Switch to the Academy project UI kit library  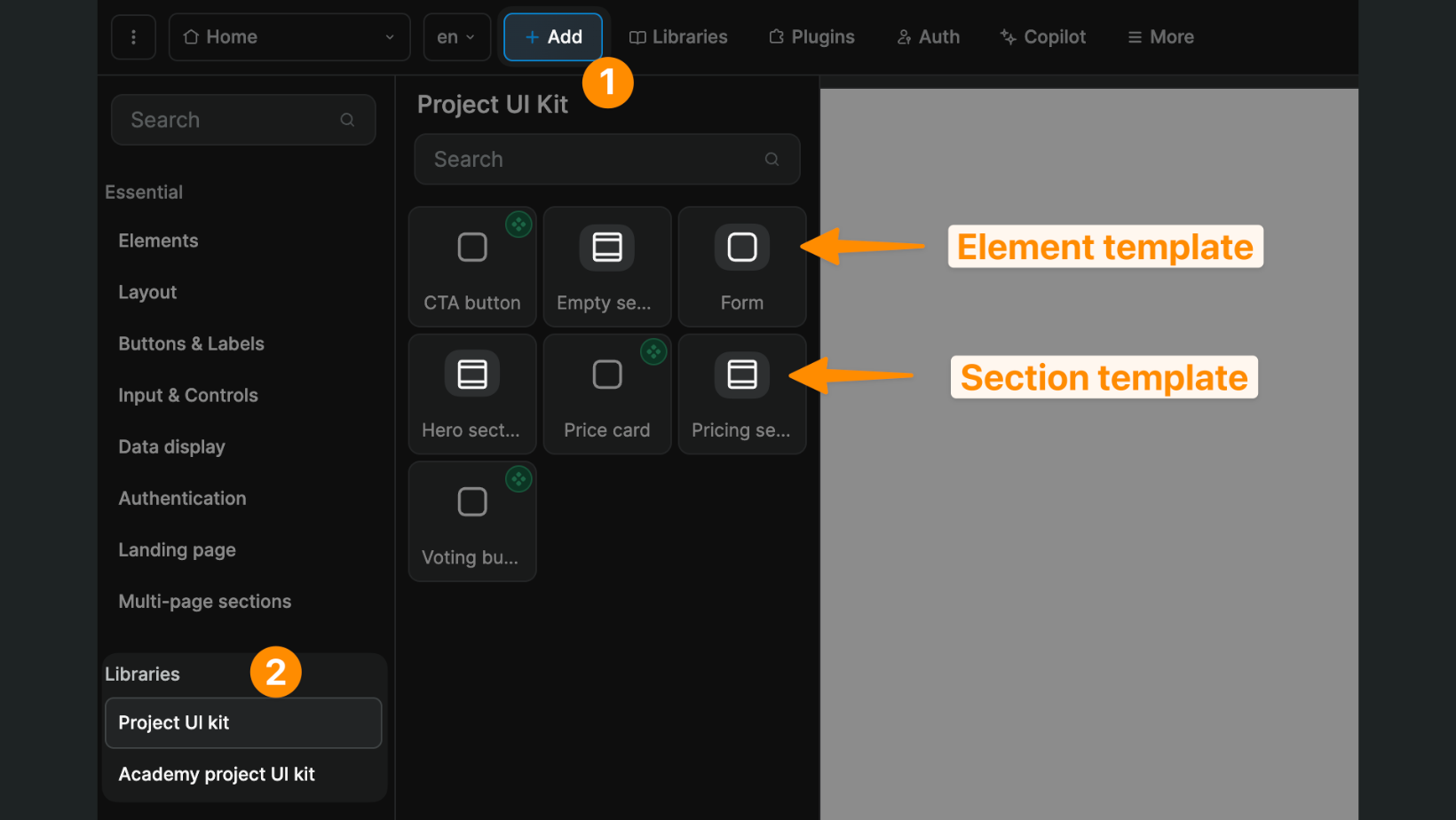(216, 773)
